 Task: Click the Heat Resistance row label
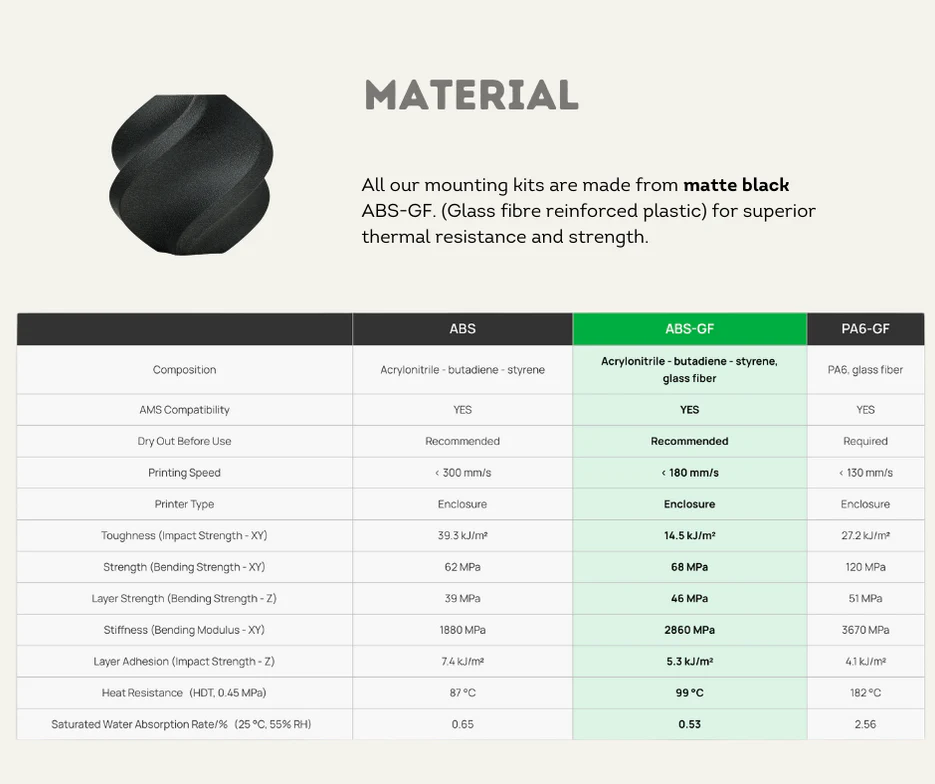tap(184, 693)
